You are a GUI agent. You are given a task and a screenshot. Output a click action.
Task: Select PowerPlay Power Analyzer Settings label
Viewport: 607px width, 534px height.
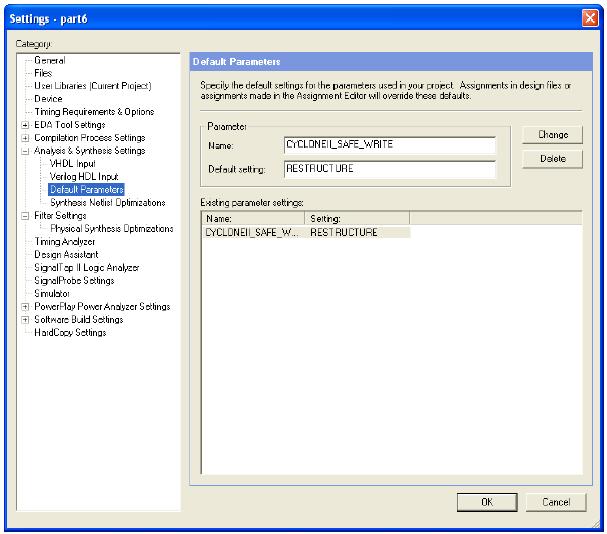102,307
